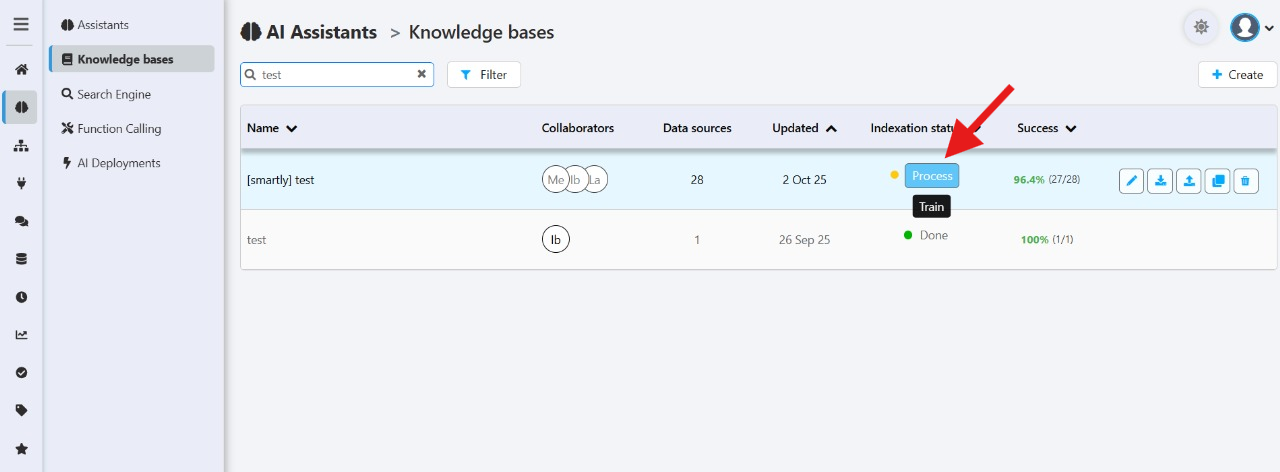
Task: Duplicate the [smartly] test knowledge base
Action: coord(1217,181)
